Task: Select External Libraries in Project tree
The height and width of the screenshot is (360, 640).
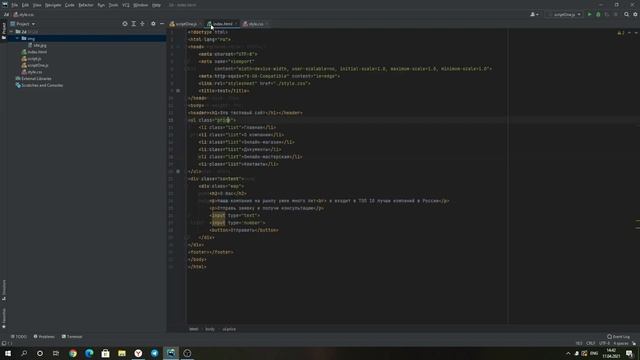Action: pos(33,78)
